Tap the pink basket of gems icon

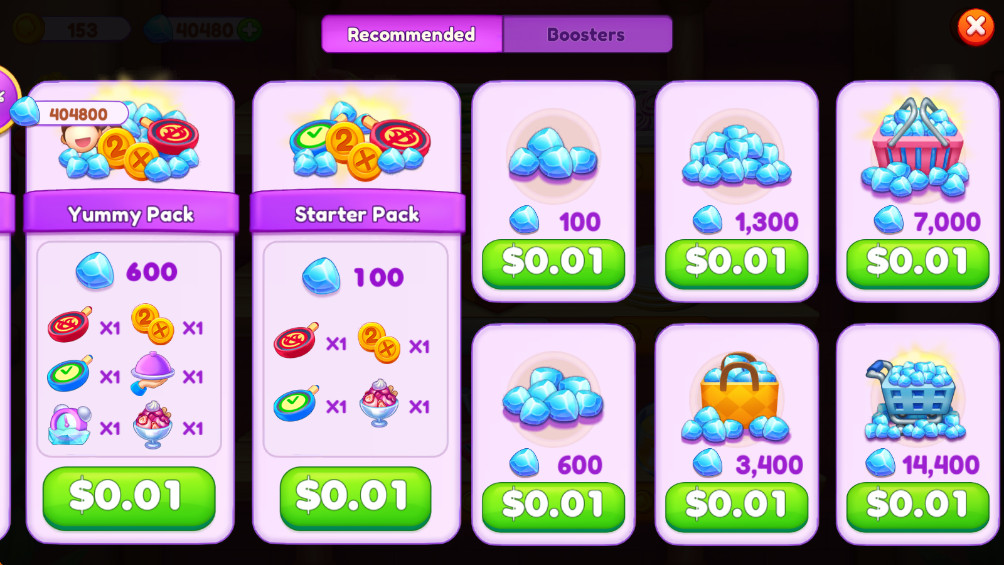[x=916, y=149]
